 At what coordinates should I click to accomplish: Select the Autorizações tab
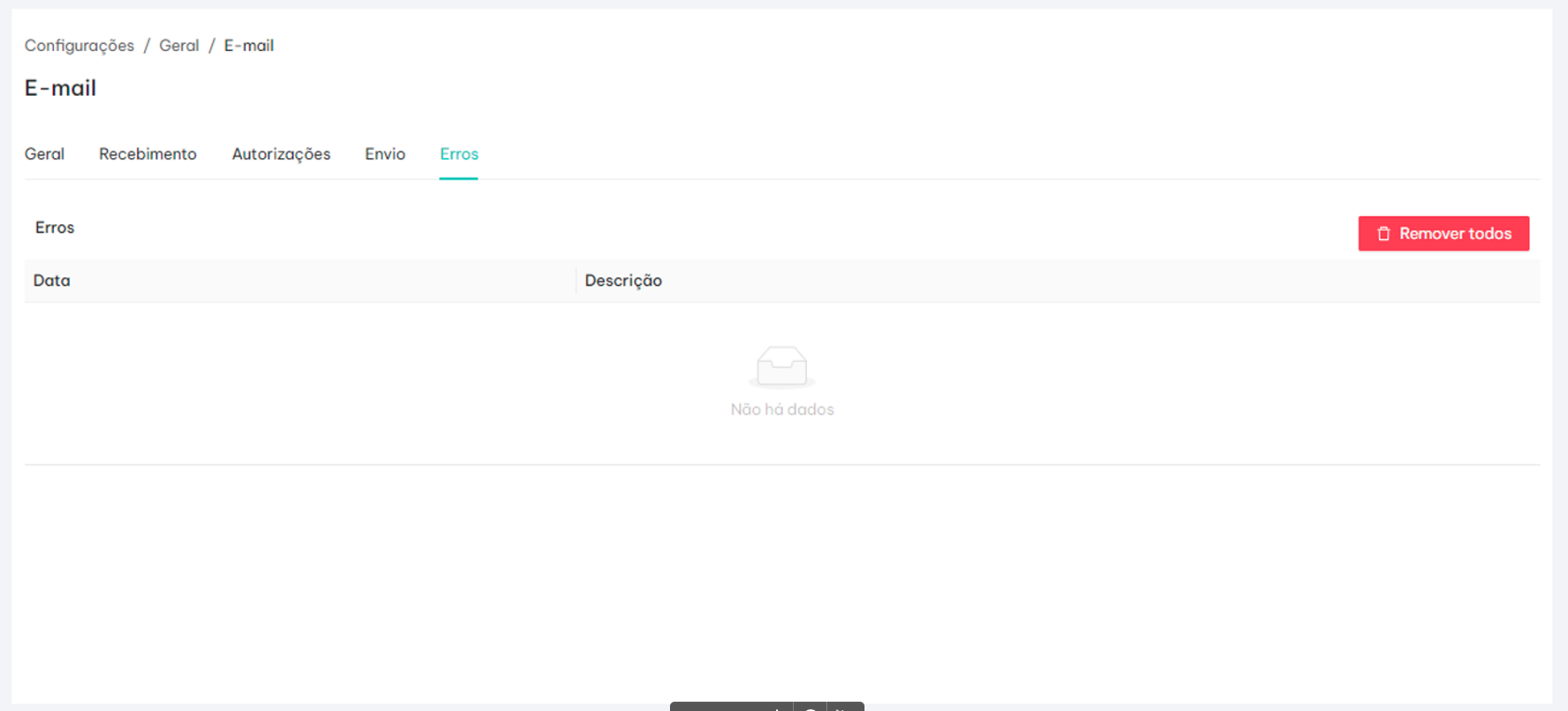[x=281, y=154]
